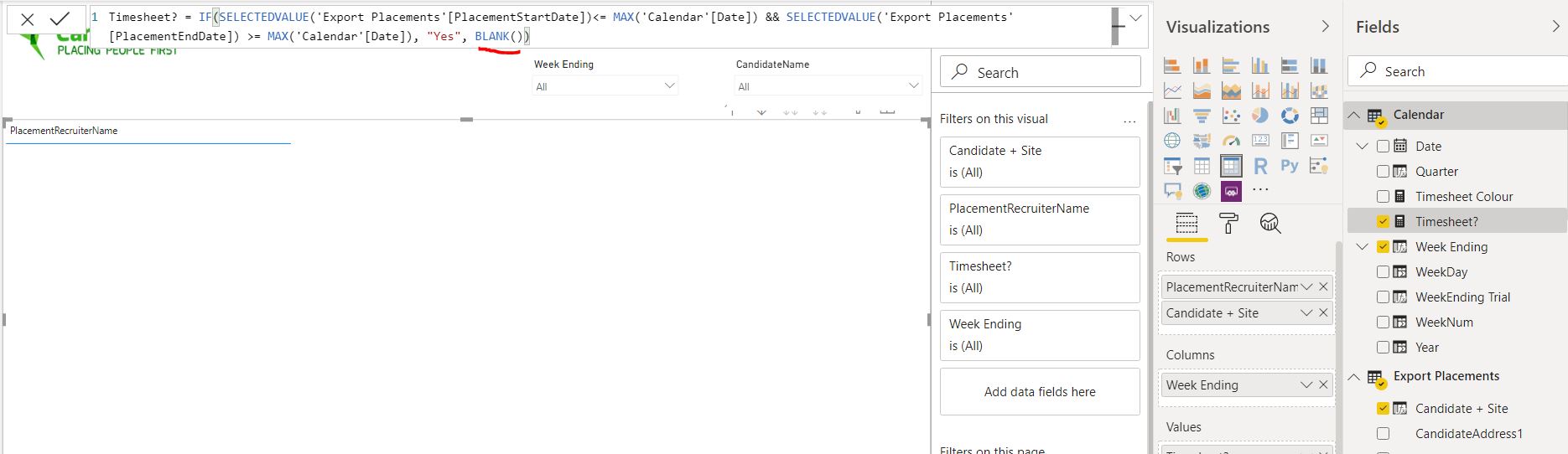The height and width of the screenshot is (454, 1568).
Task: Select the Waterfall chart visual
Action: [1172, 116]
